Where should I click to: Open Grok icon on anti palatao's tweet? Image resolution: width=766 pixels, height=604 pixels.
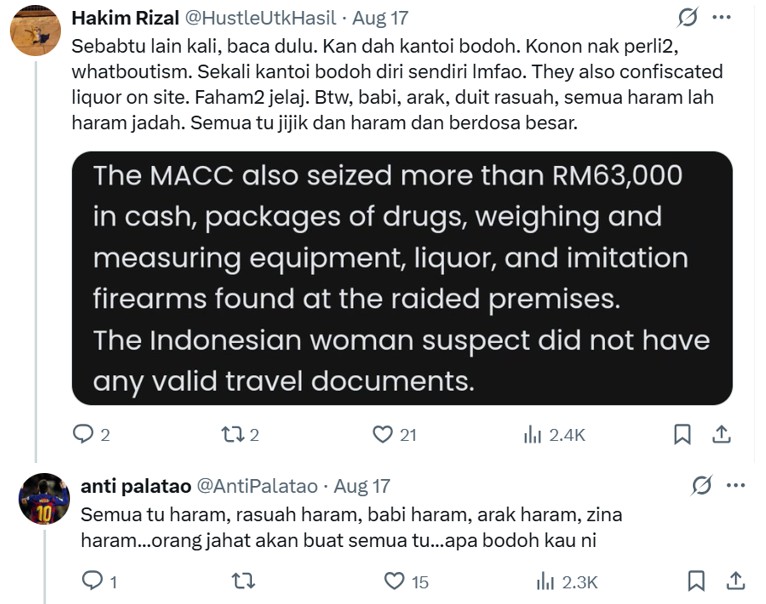702,486
